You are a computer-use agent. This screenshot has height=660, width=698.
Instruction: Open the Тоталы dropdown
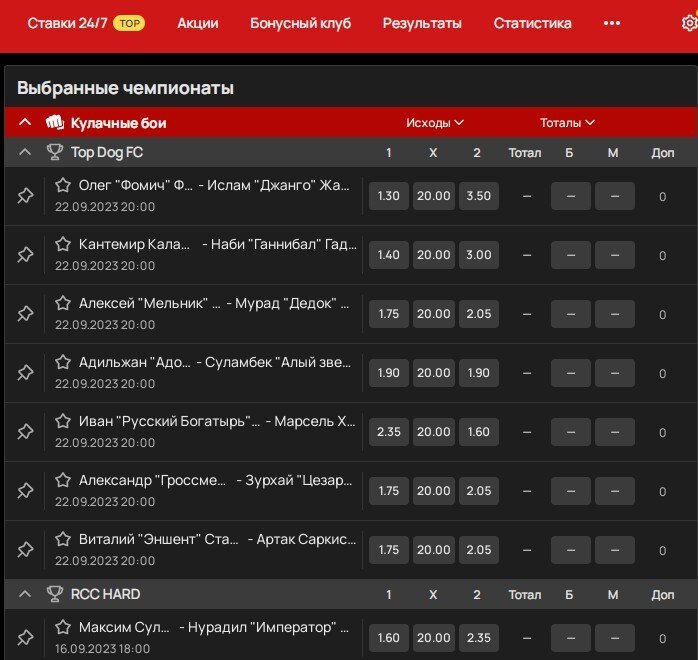(x=567, y=123)
